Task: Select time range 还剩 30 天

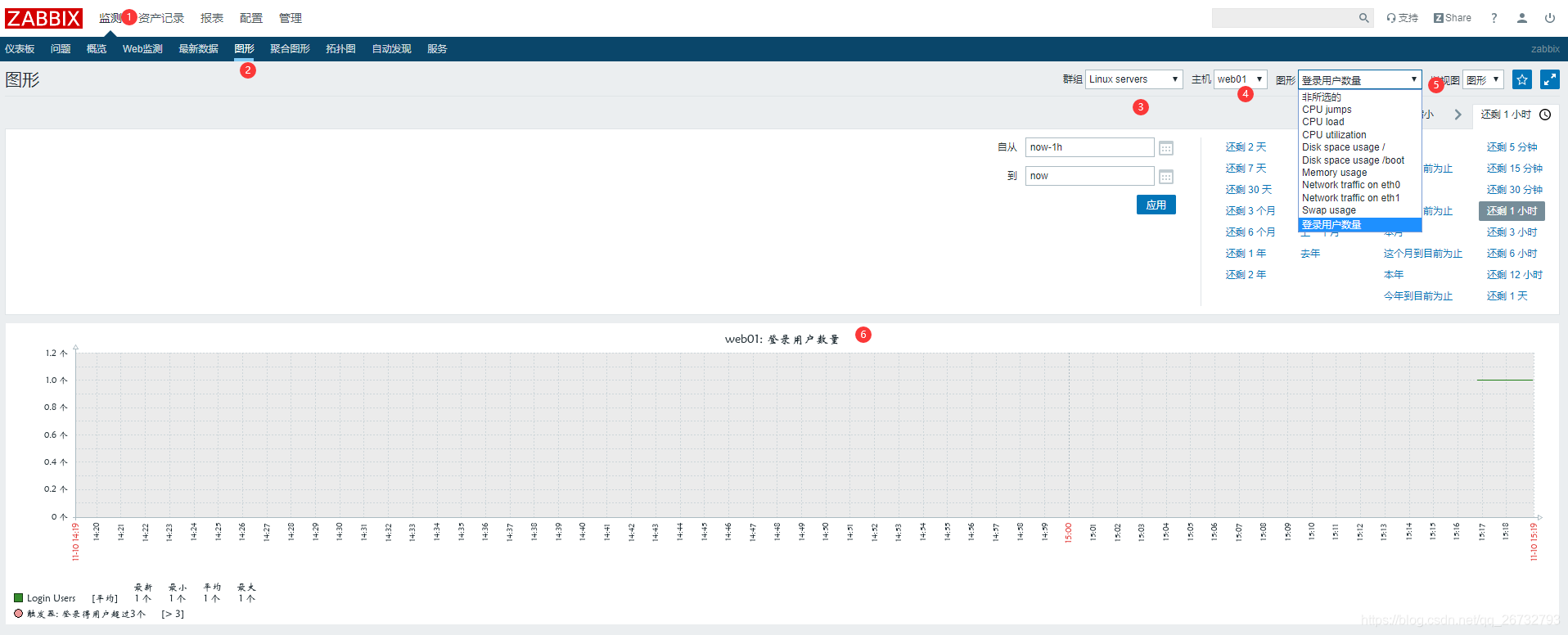Action: tap(1249, 190)
